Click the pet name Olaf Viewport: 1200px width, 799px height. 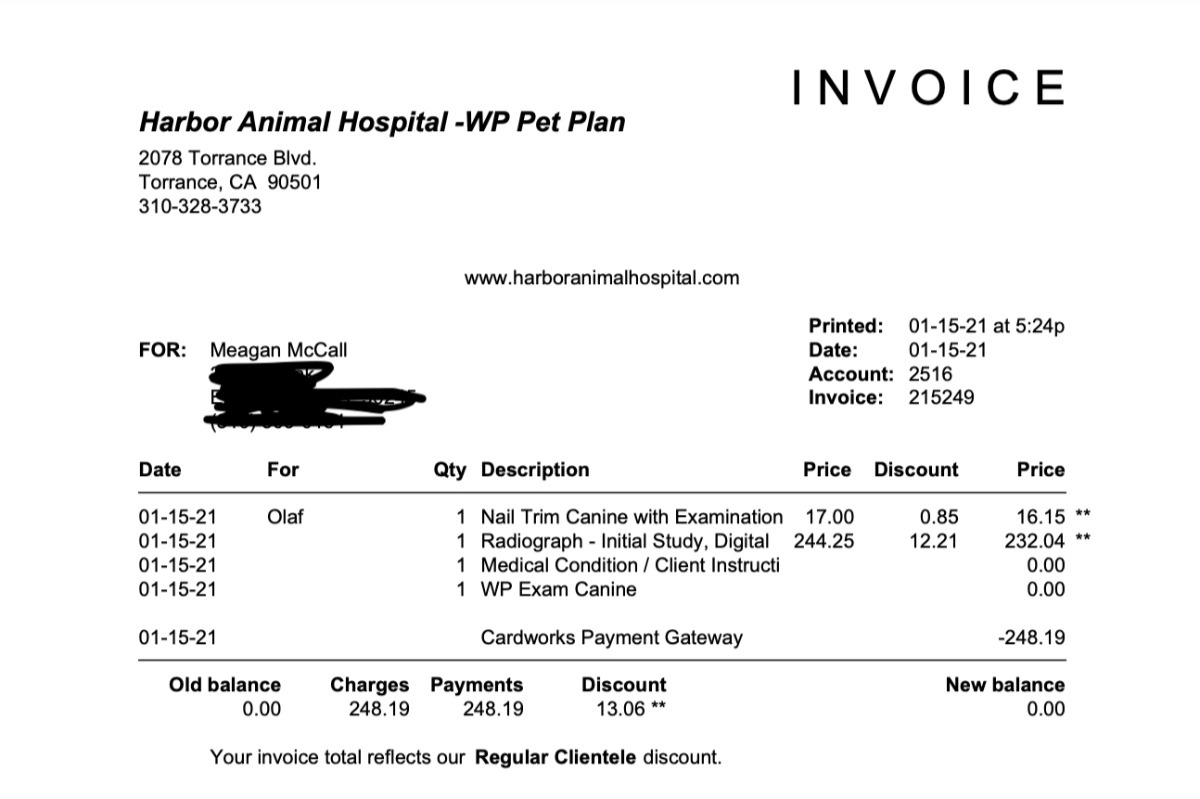(285, 517)
